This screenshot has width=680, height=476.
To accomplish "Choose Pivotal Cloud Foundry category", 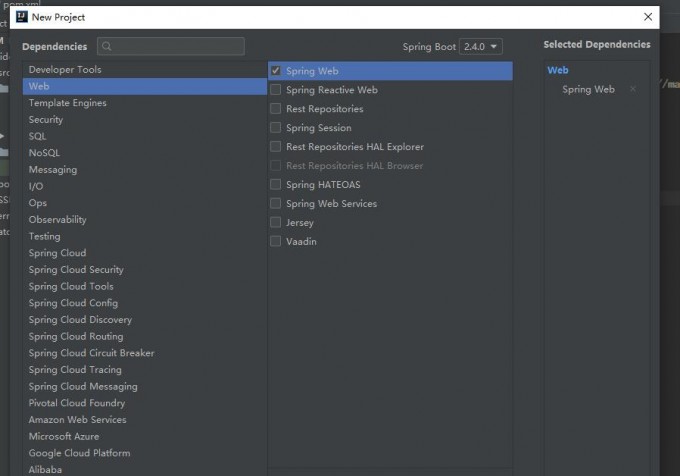I will tap(145, 403).
